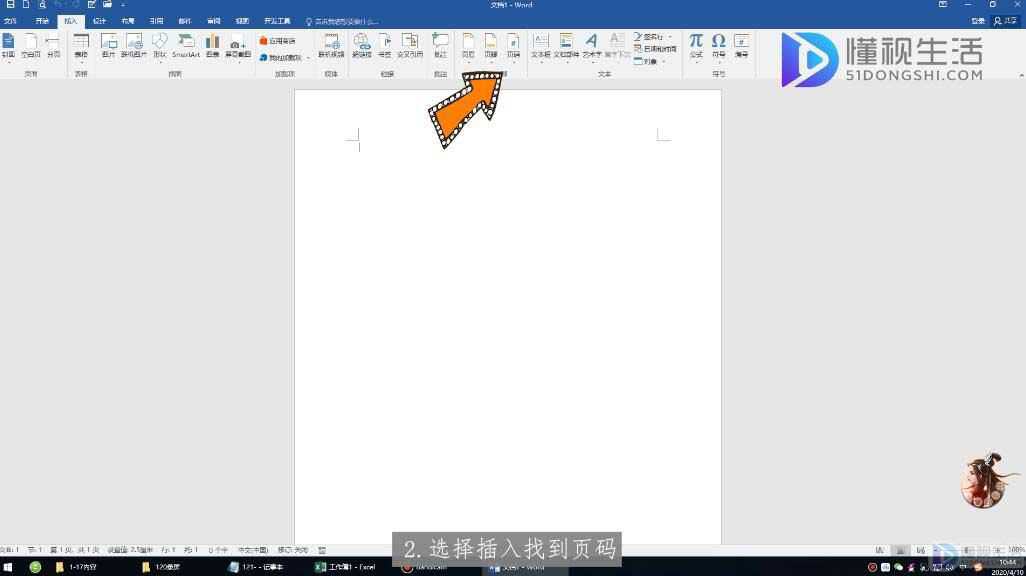Open the 1-17 folder taskbar item
1026x576 pixels.
77,567
